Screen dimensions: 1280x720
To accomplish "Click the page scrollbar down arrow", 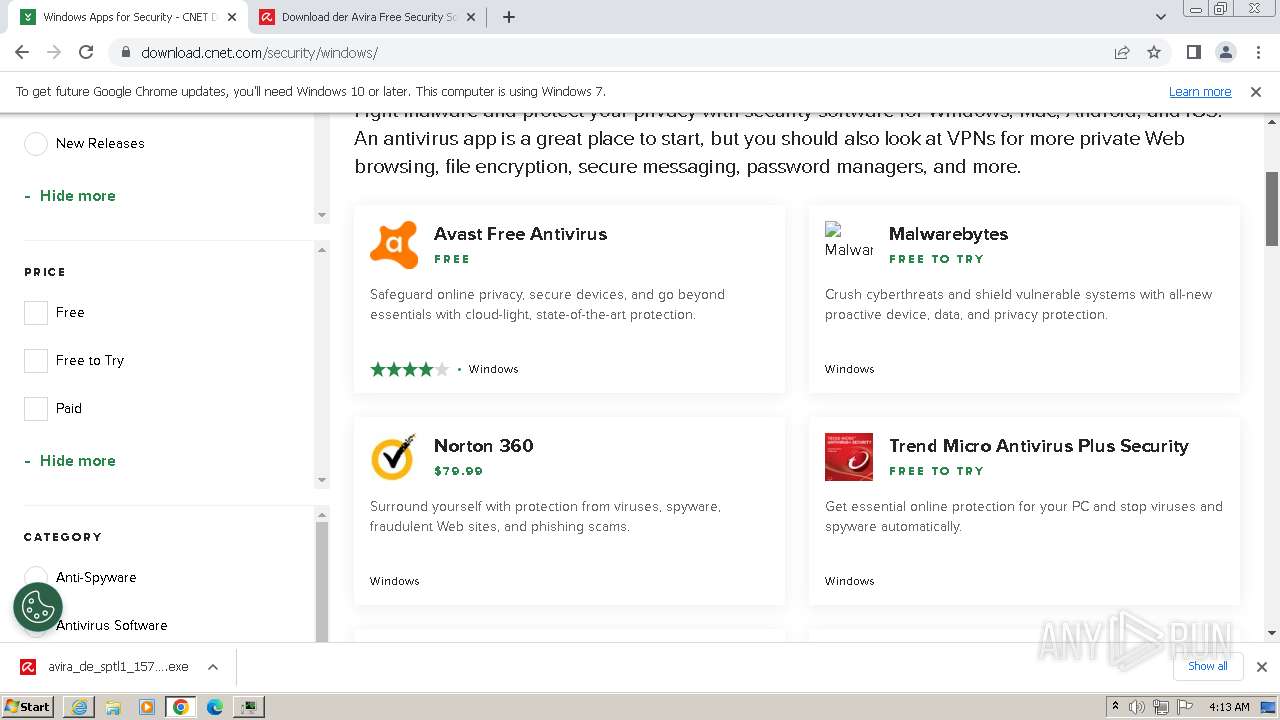I will (x=1272, y=633).
